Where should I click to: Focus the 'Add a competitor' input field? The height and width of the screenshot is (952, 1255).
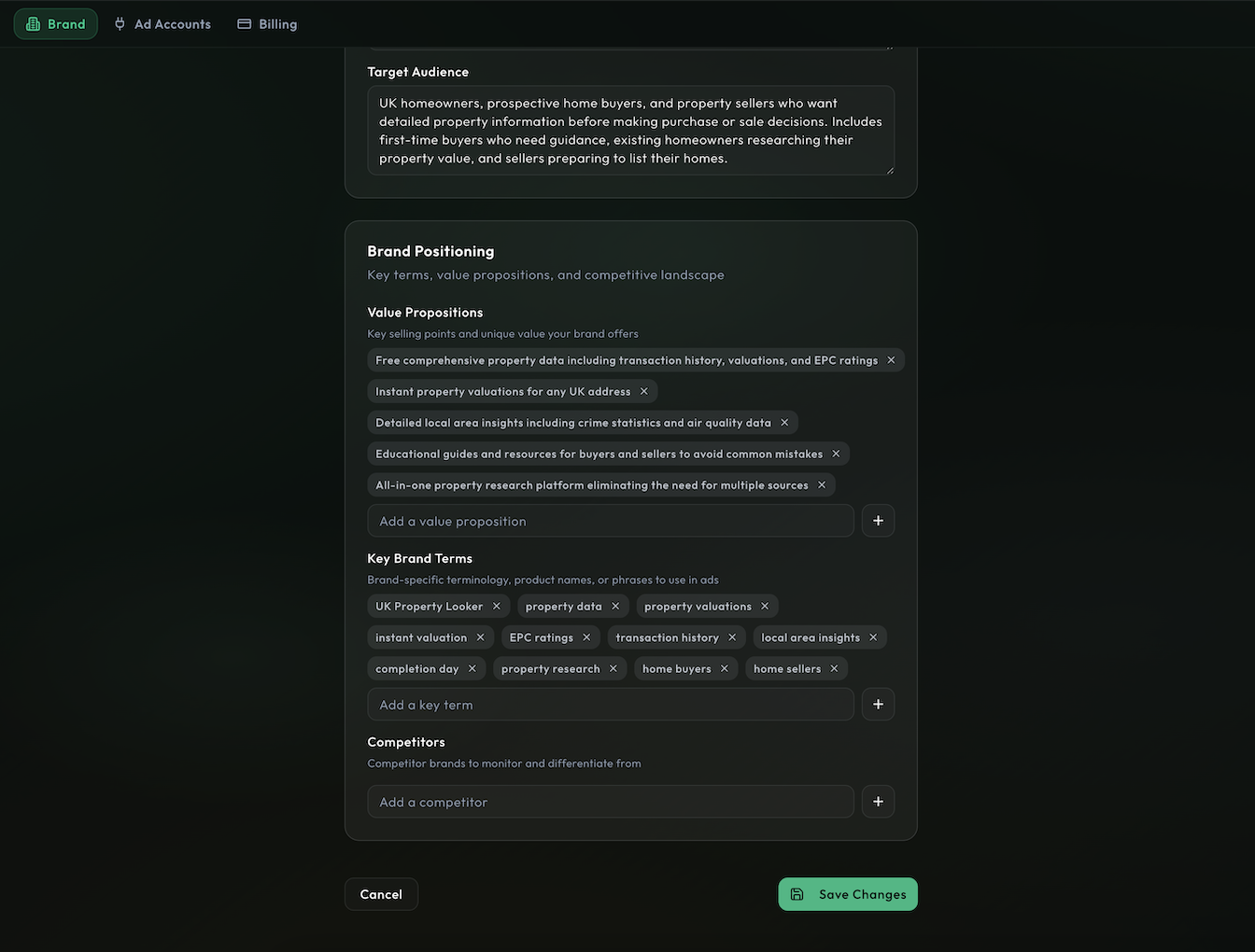(611, 802)
